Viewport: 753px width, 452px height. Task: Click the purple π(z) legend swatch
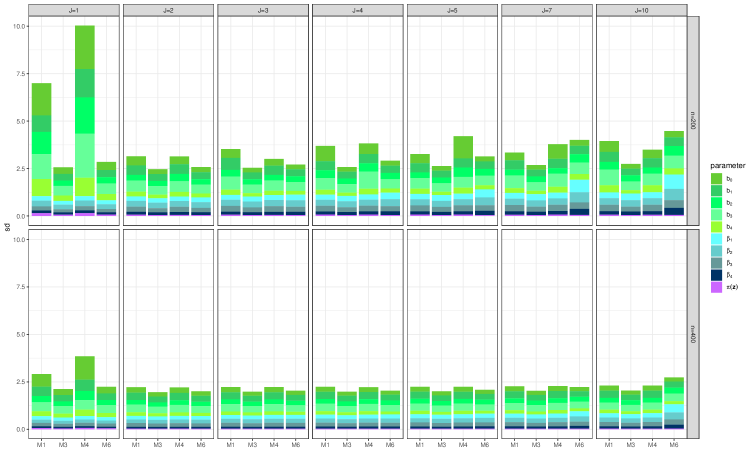(717, 287)
